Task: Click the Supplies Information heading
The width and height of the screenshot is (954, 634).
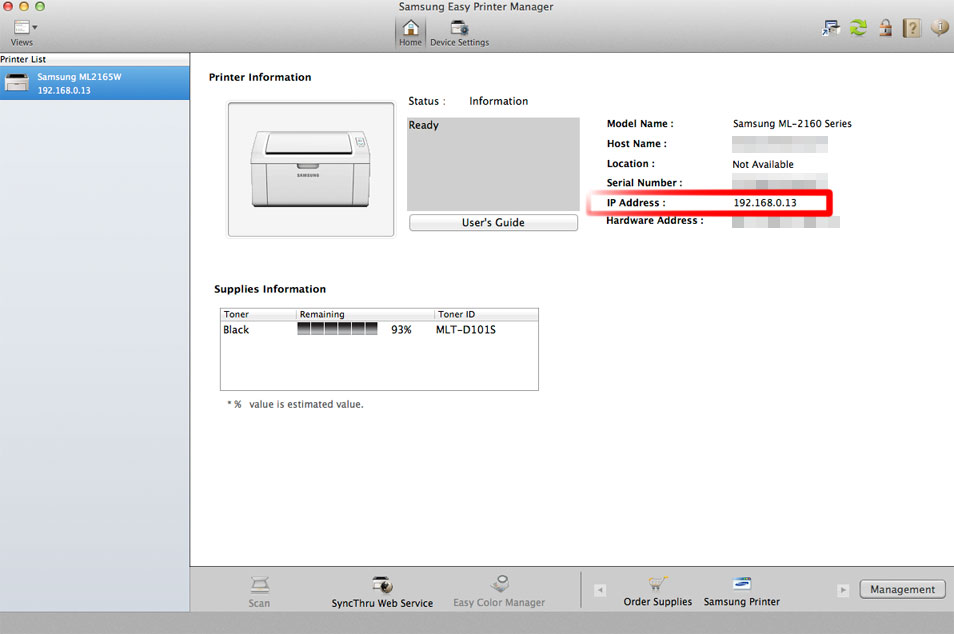Action: click(x=270, y=289)
